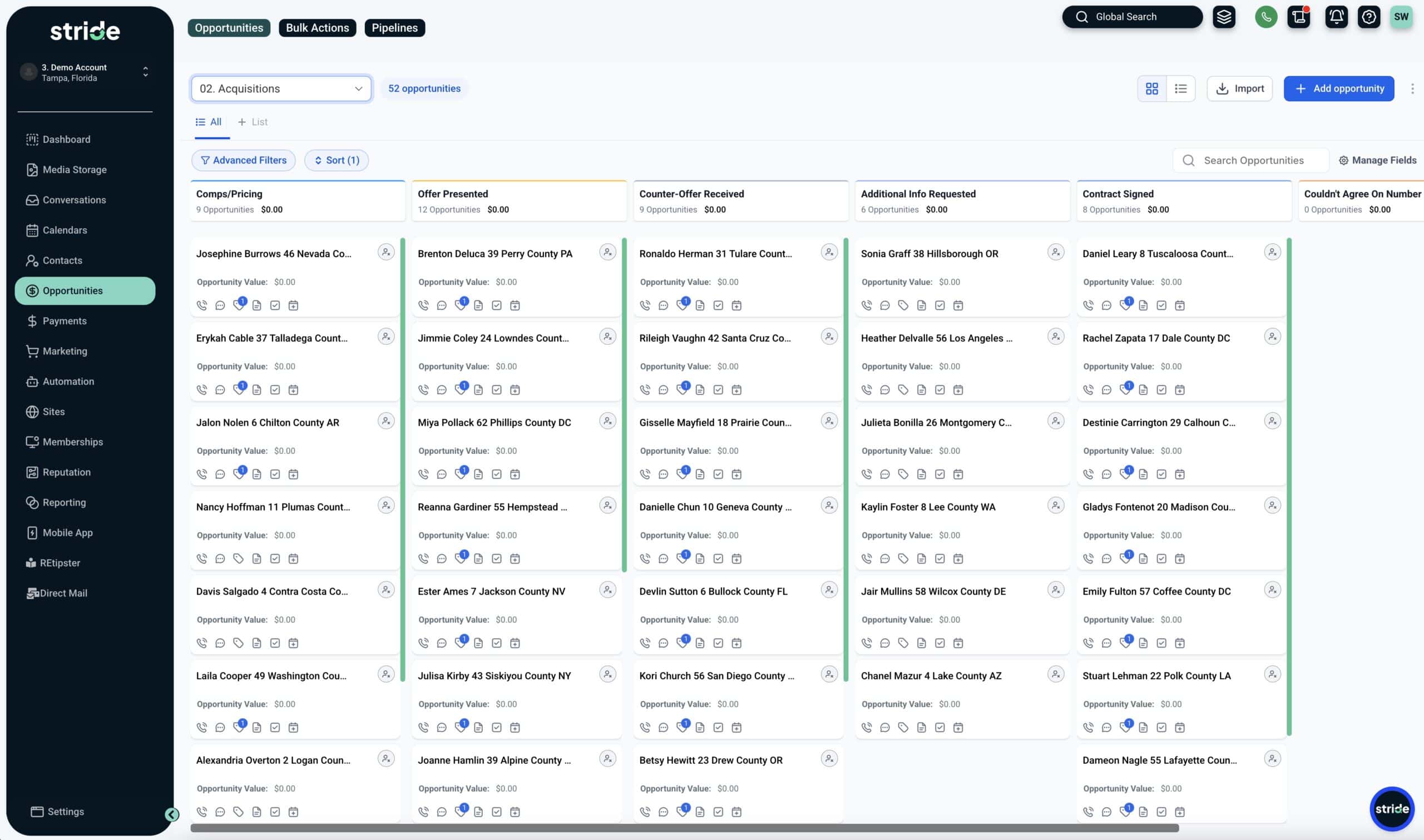Switch to board grid view
The height and width of the screenshot is (840, 1424).
coord(1152,88)
